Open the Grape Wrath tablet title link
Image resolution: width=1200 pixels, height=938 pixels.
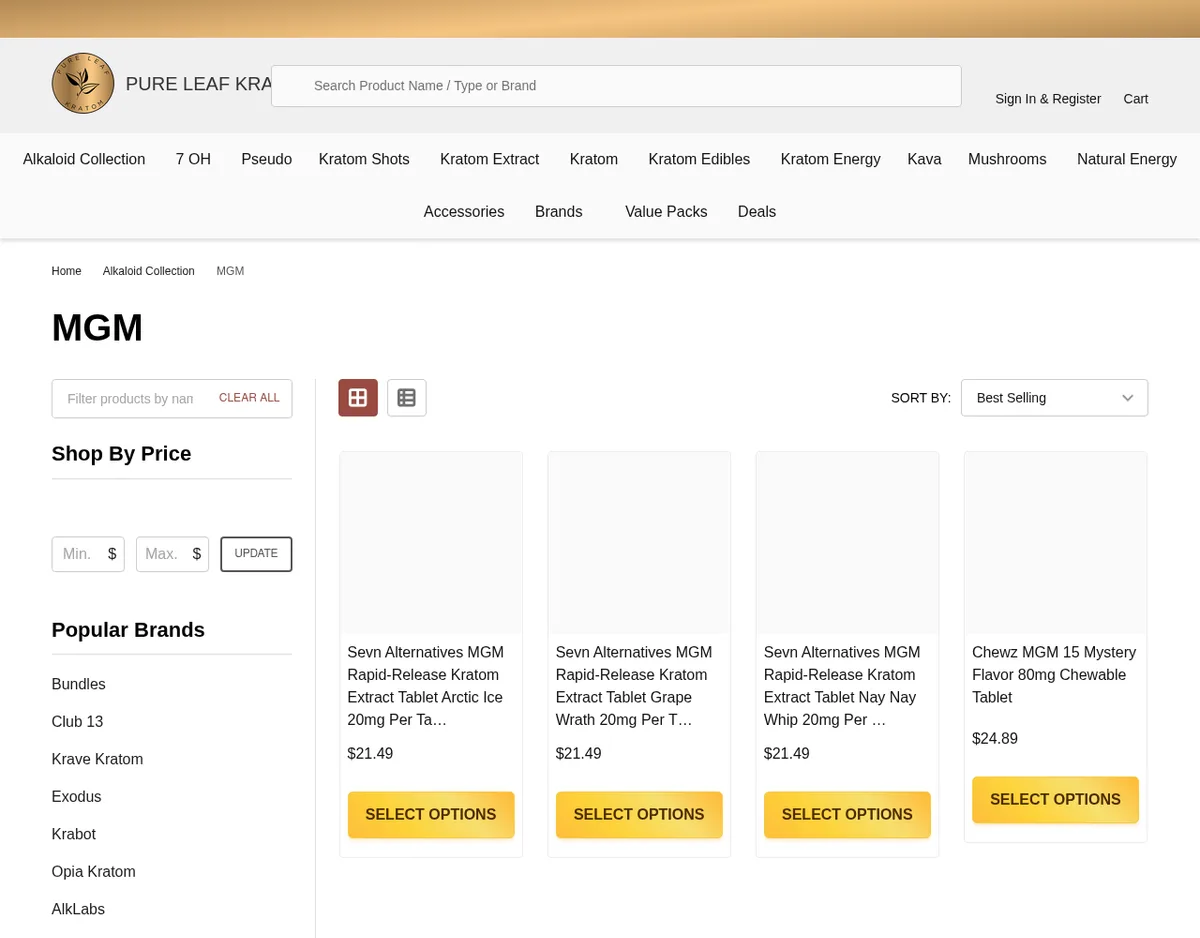pos(635,686)
